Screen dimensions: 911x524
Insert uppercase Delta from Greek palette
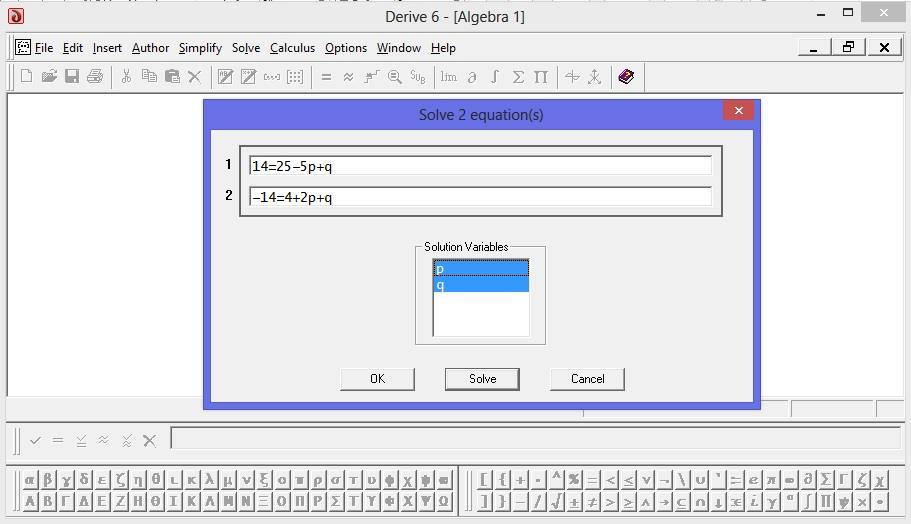(84, 501)
